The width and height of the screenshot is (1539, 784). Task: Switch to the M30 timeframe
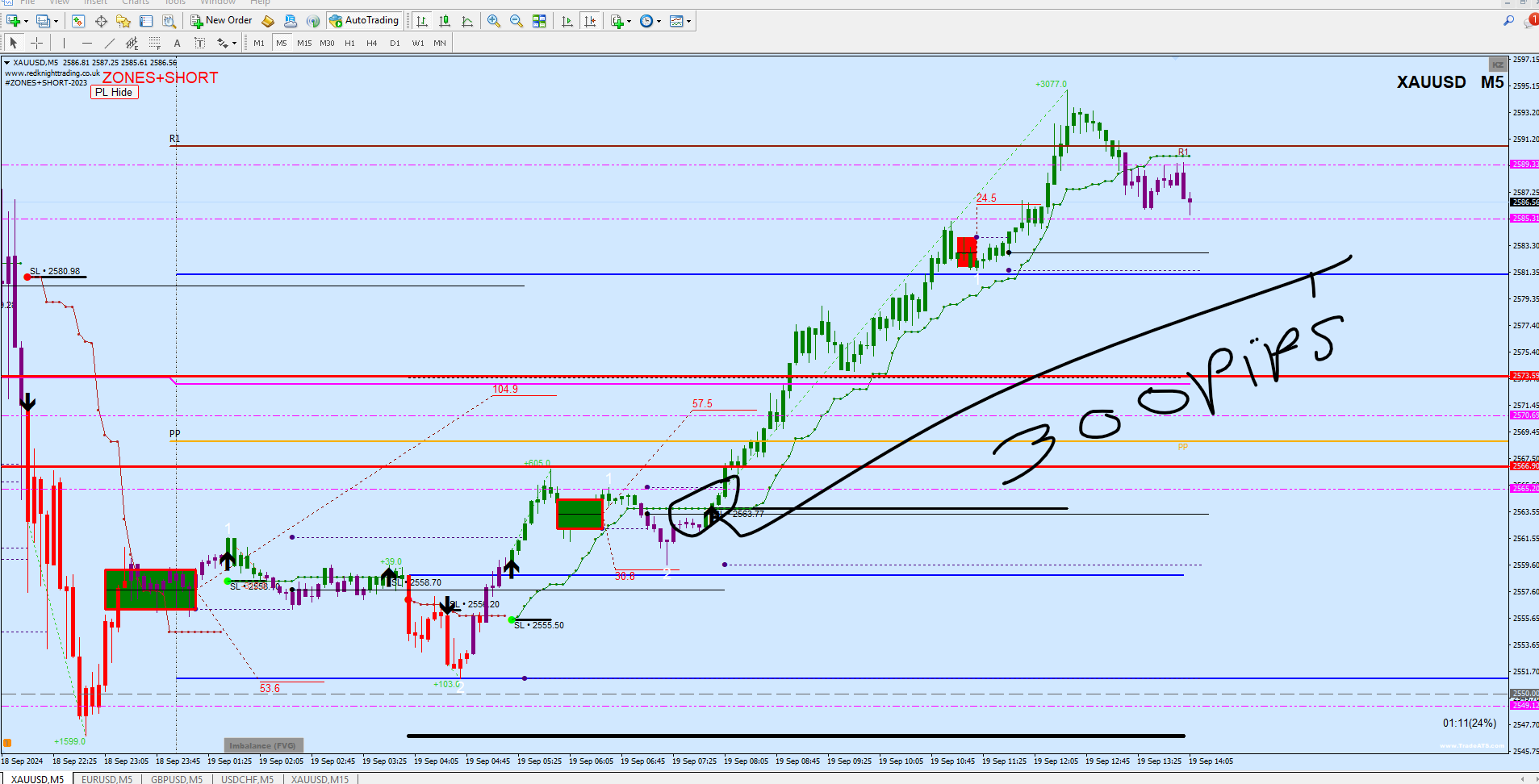[327, 43]
